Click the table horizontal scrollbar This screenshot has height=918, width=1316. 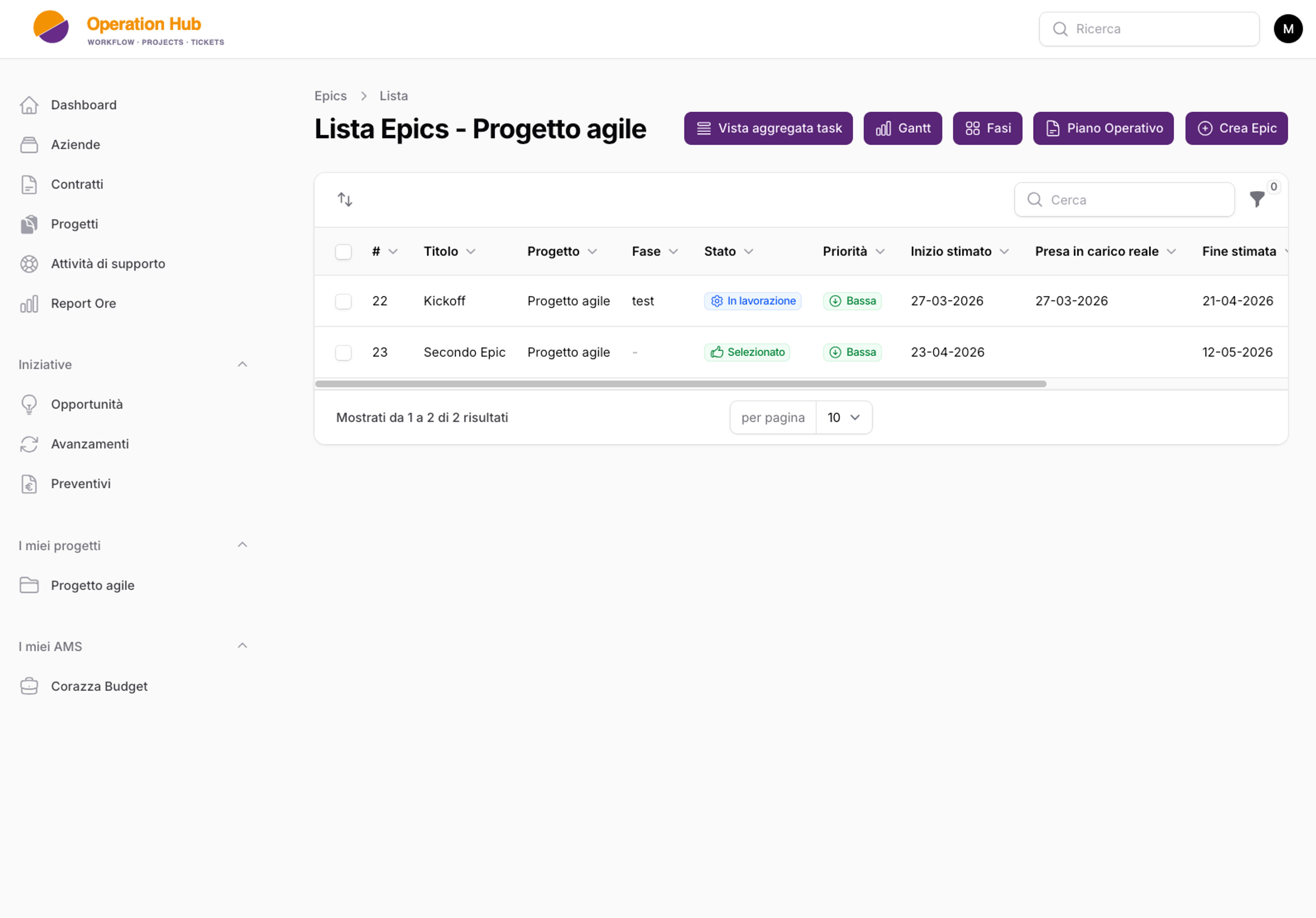tap(681, 384)
